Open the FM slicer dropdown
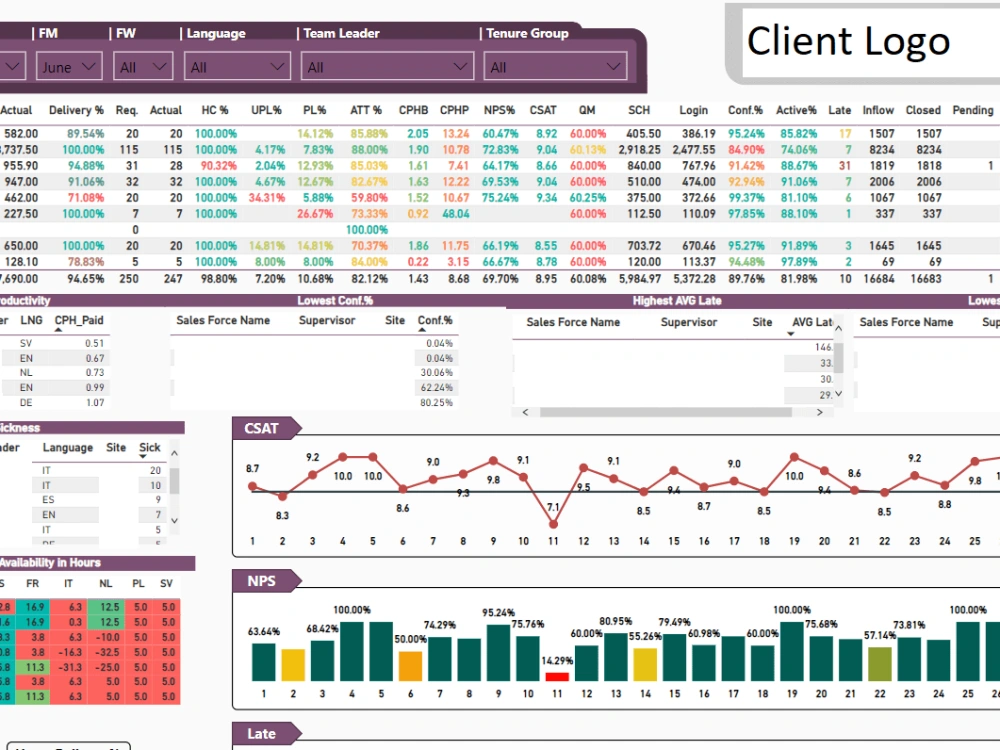The image size is (1000, 750). 14,65
